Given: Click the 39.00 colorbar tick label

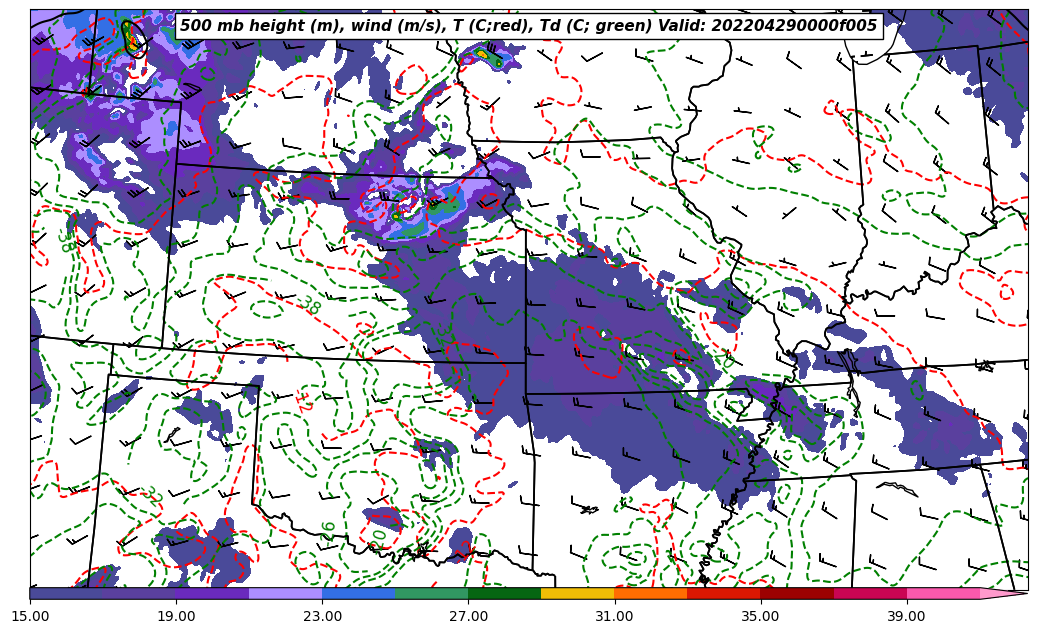Looking at the screenshot, I should tap(906, 616).
